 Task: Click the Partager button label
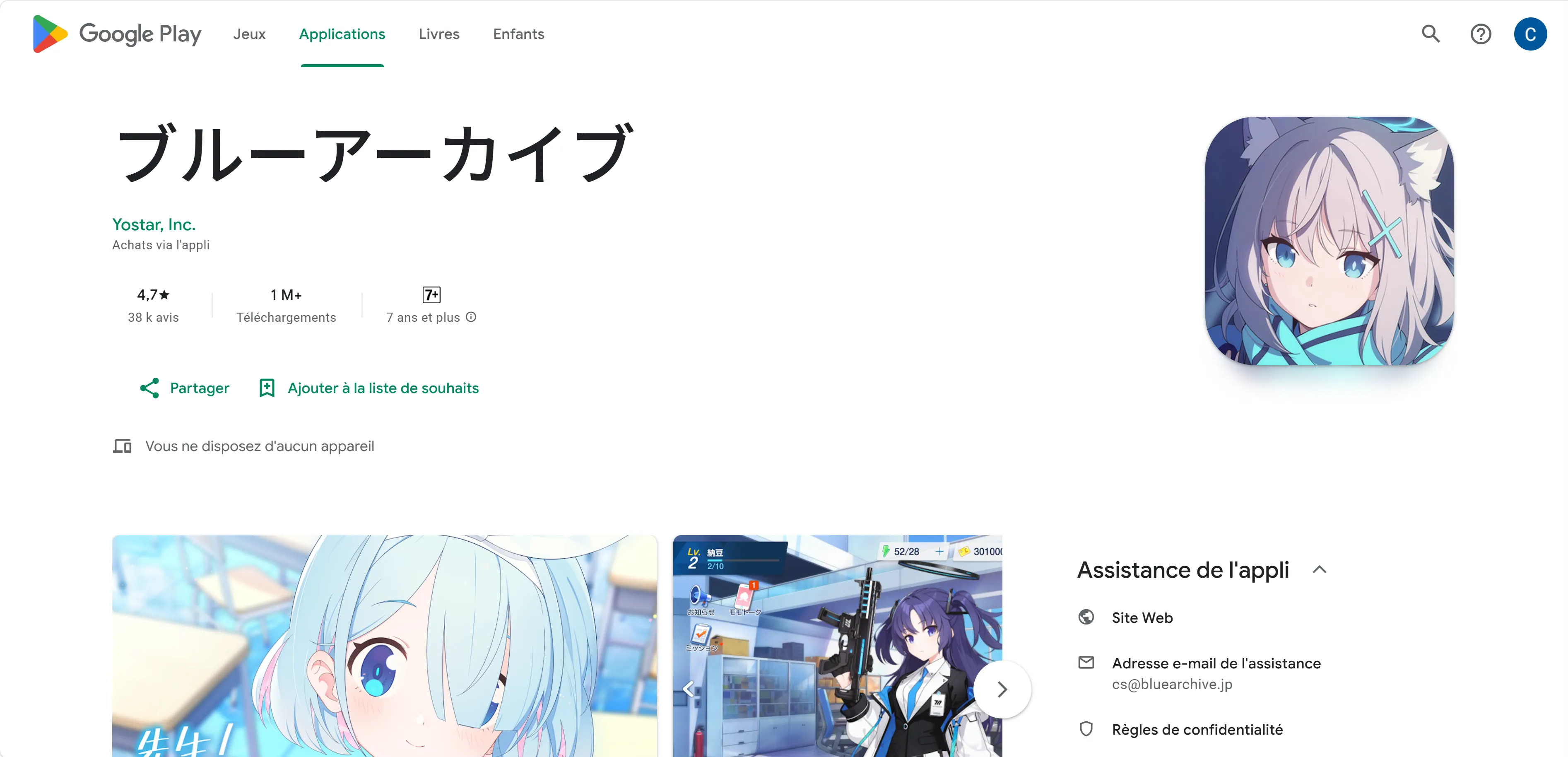click(200, 388)
